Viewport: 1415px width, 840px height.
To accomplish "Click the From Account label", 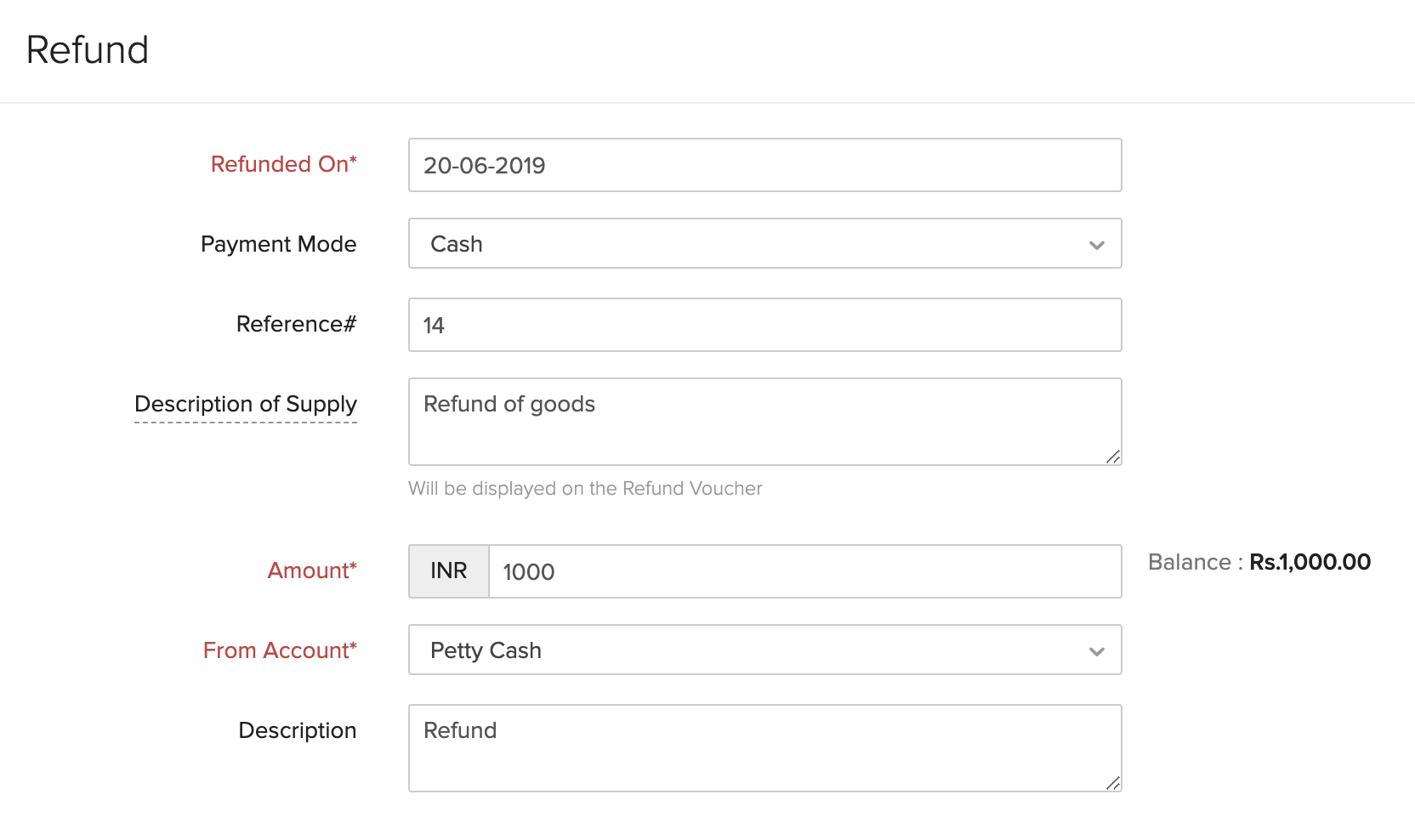I will click(x=280, y=650).
